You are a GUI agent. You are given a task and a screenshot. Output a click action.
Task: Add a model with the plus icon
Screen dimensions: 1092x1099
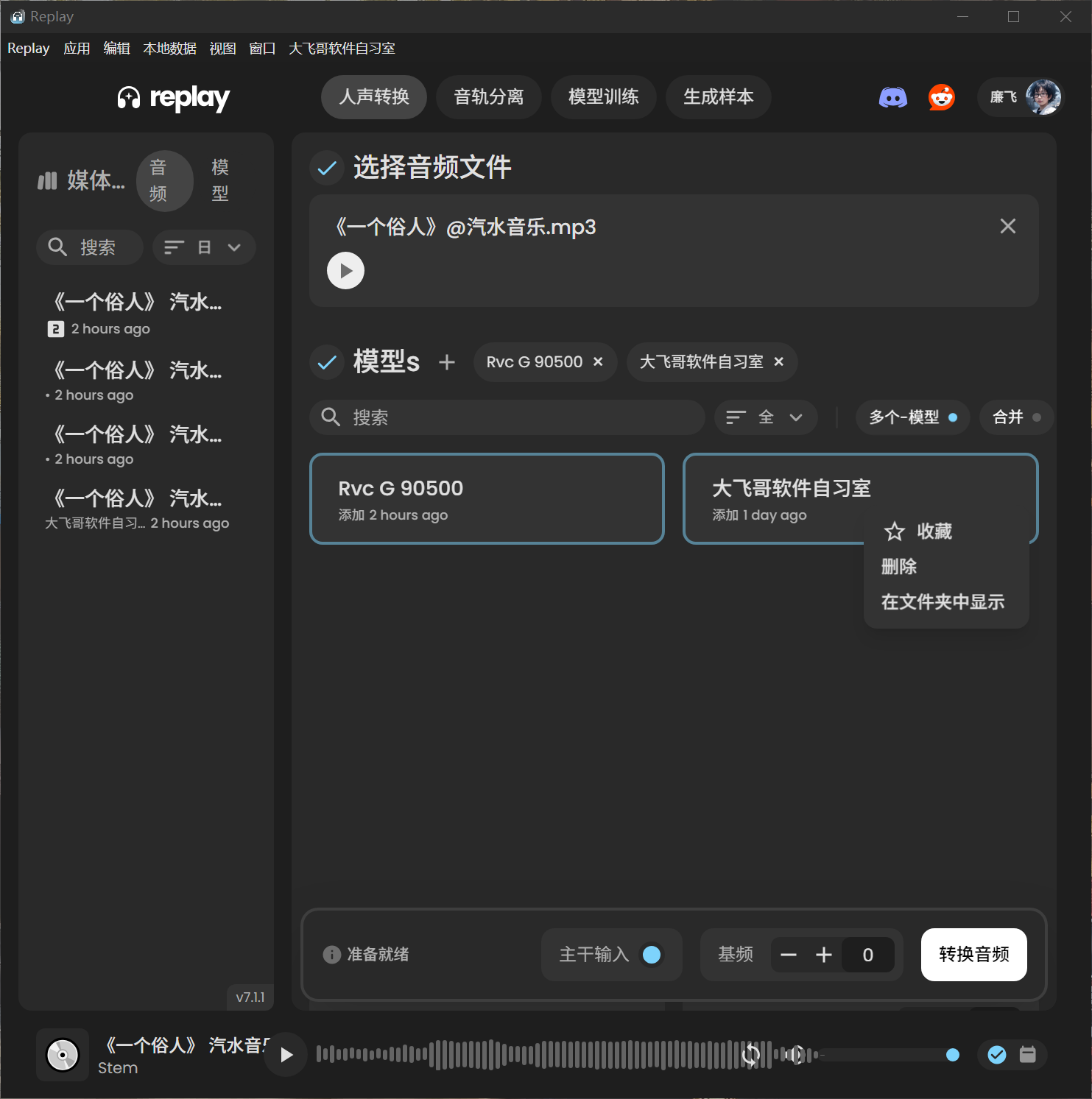(446, 362)
